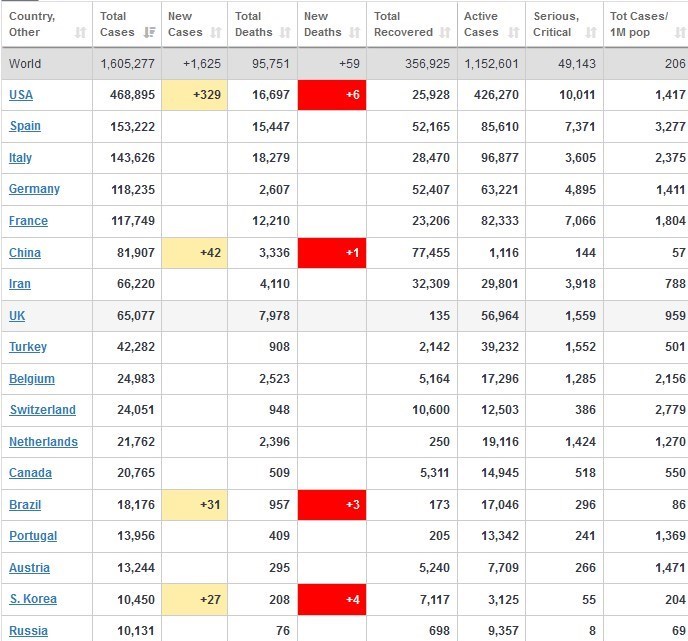Sort by Country, Other column icon
The image size is (688, 641).
tap(80, 32)
